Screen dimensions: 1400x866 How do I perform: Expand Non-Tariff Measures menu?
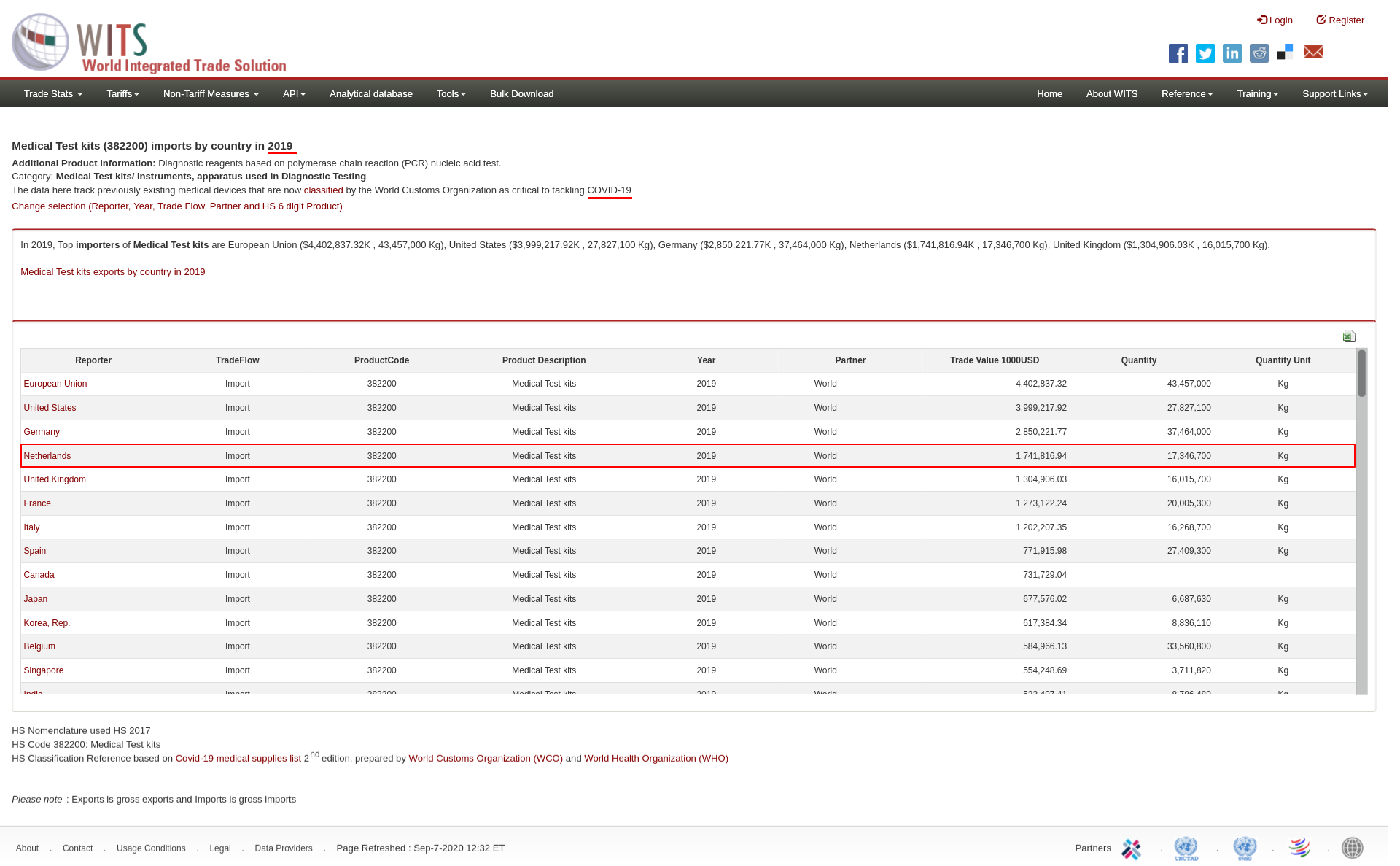[211, 94]
